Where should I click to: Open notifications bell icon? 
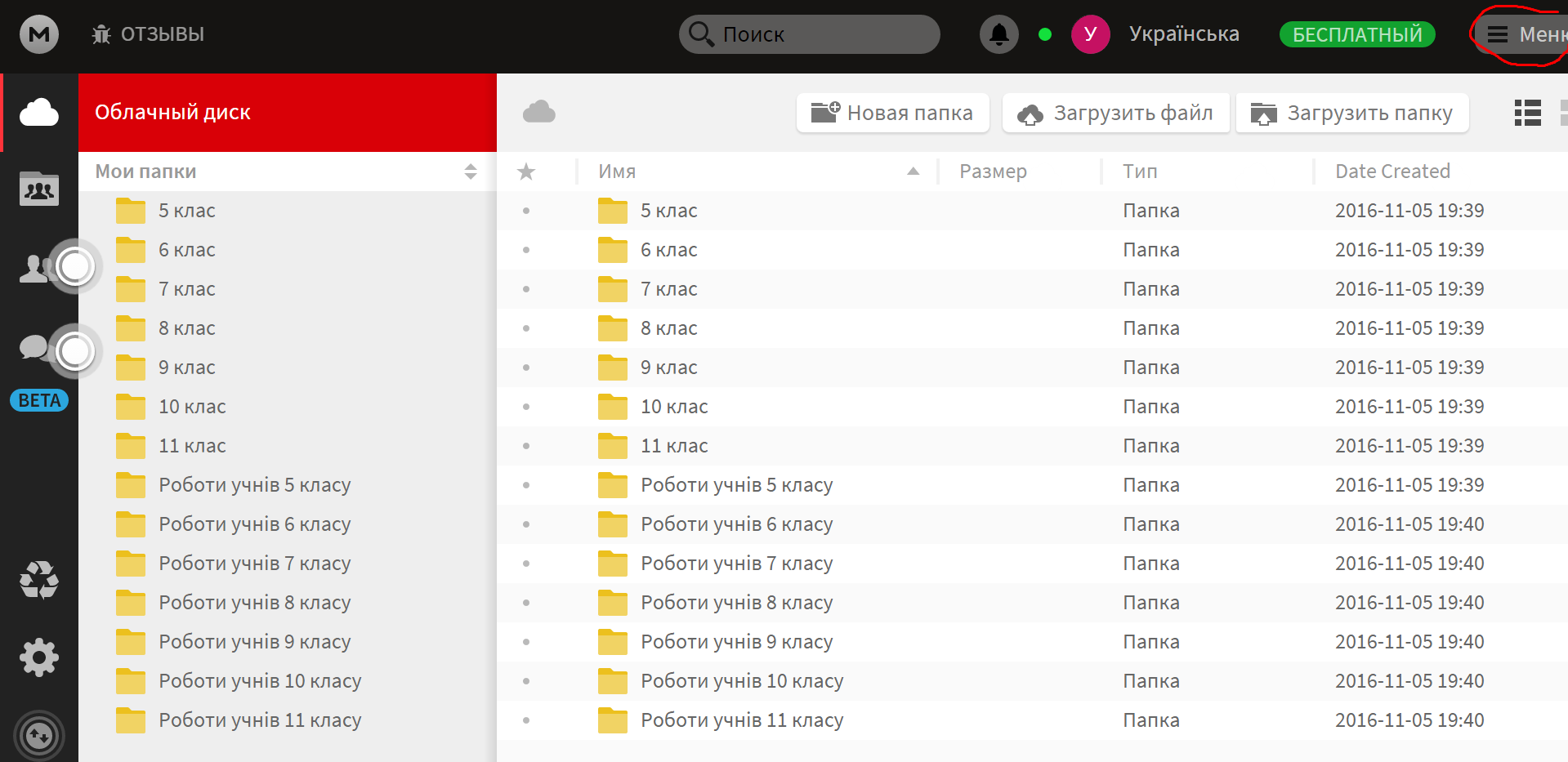(x=998, y=34)
